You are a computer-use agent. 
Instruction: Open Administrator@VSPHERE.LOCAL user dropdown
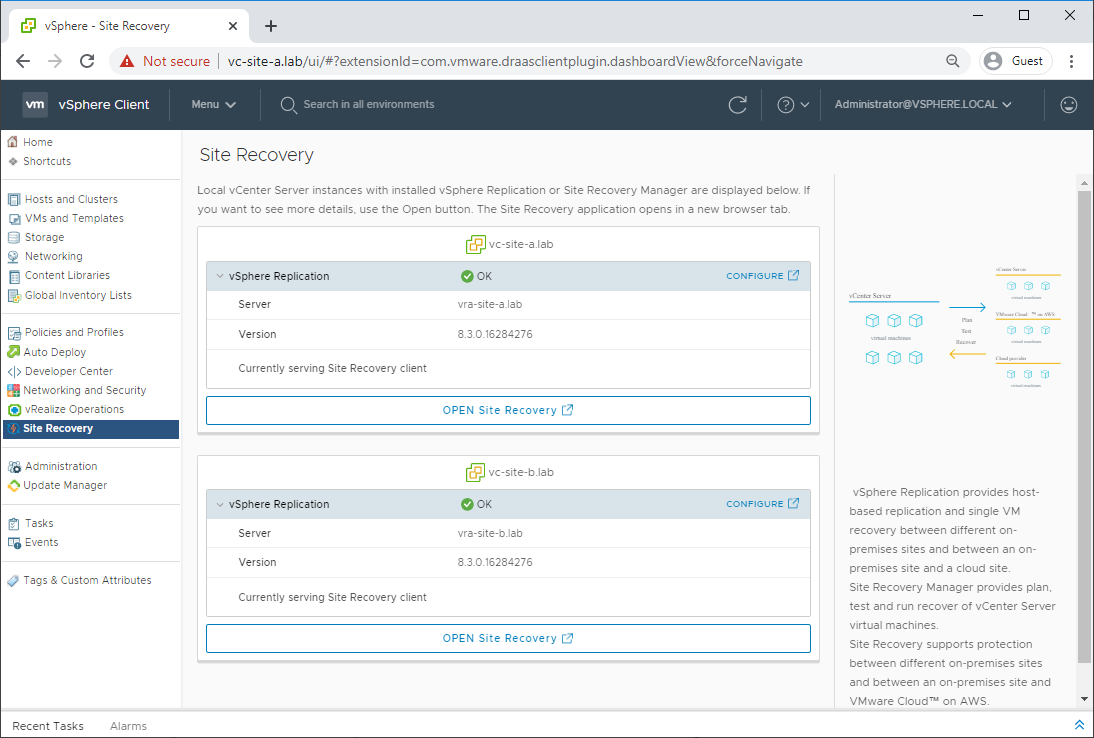point(922,105)
